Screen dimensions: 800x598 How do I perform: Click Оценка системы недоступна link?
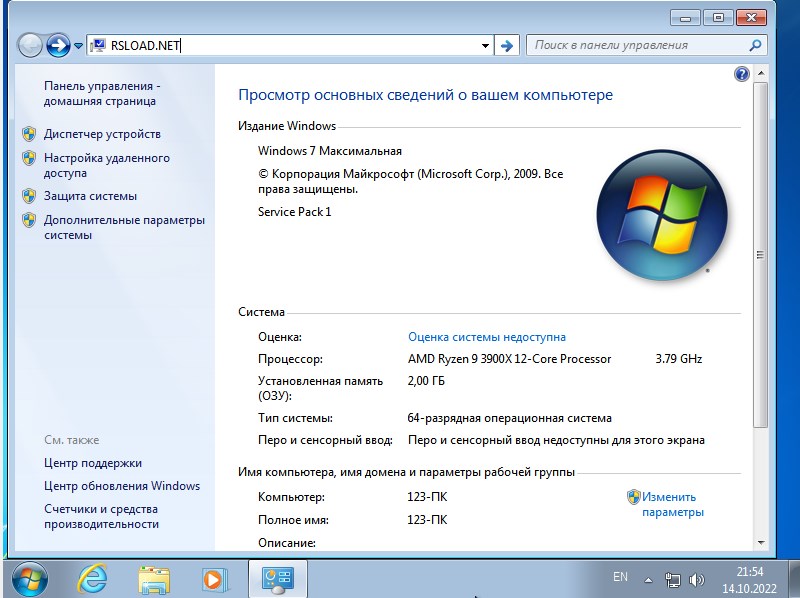tap(487, 337)
